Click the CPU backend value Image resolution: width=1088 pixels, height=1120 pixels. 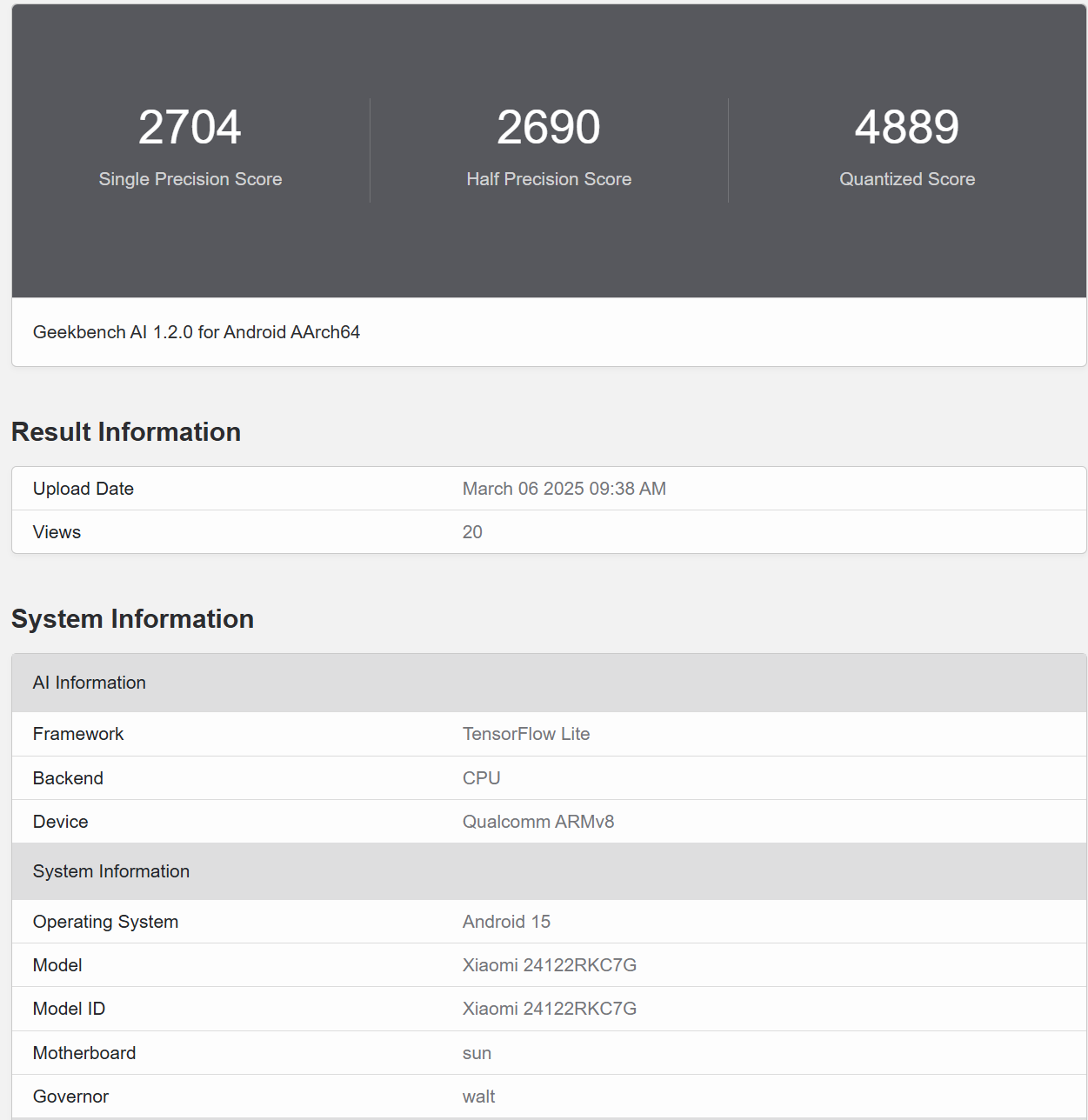[481, 778]
